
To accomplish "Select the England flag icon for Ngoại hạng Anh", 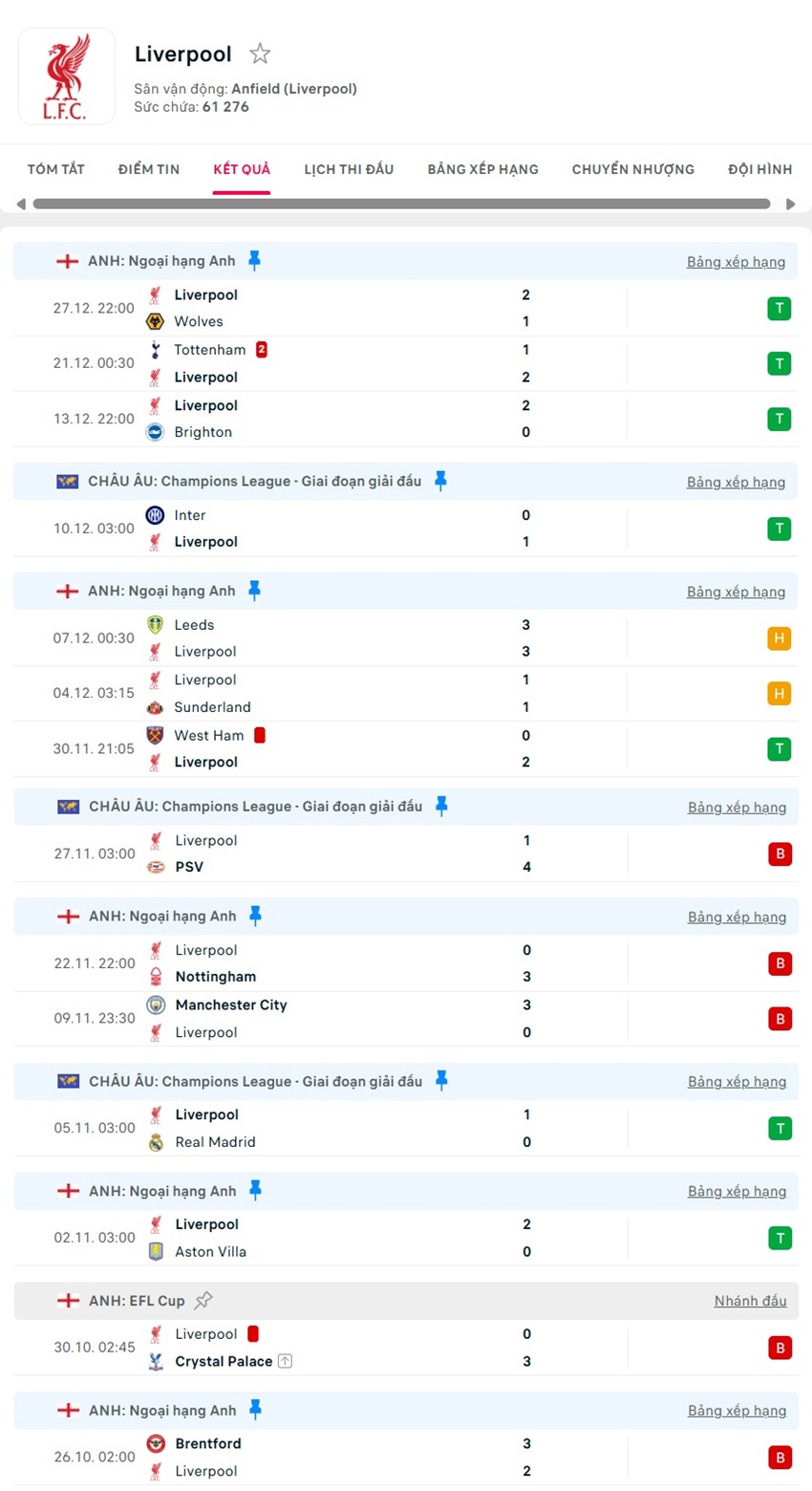I will click(x=65, y=260).
